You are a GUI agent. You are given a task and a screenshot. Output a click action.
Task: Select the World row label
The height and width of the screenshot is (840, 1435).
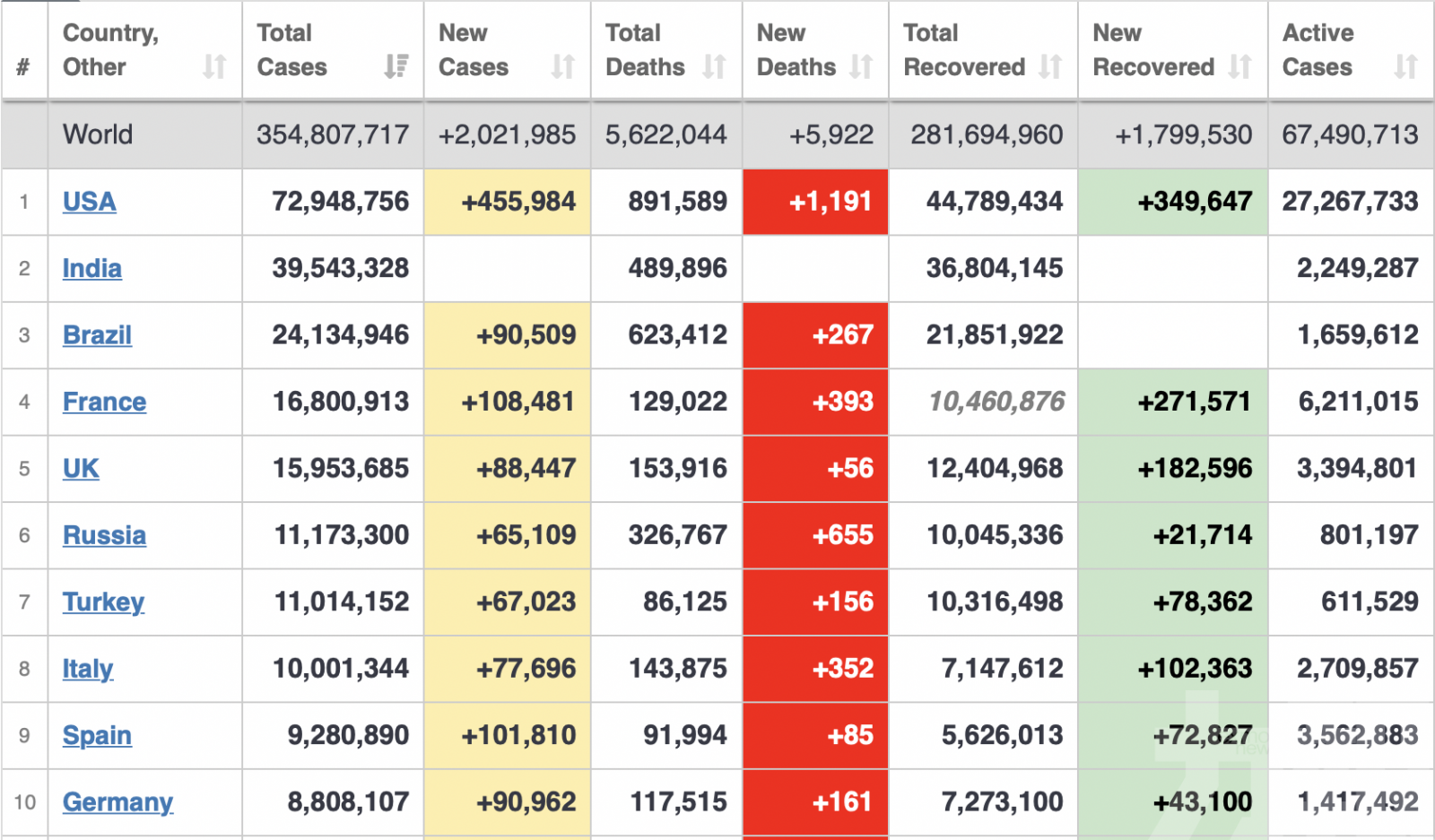pos(98,134)
